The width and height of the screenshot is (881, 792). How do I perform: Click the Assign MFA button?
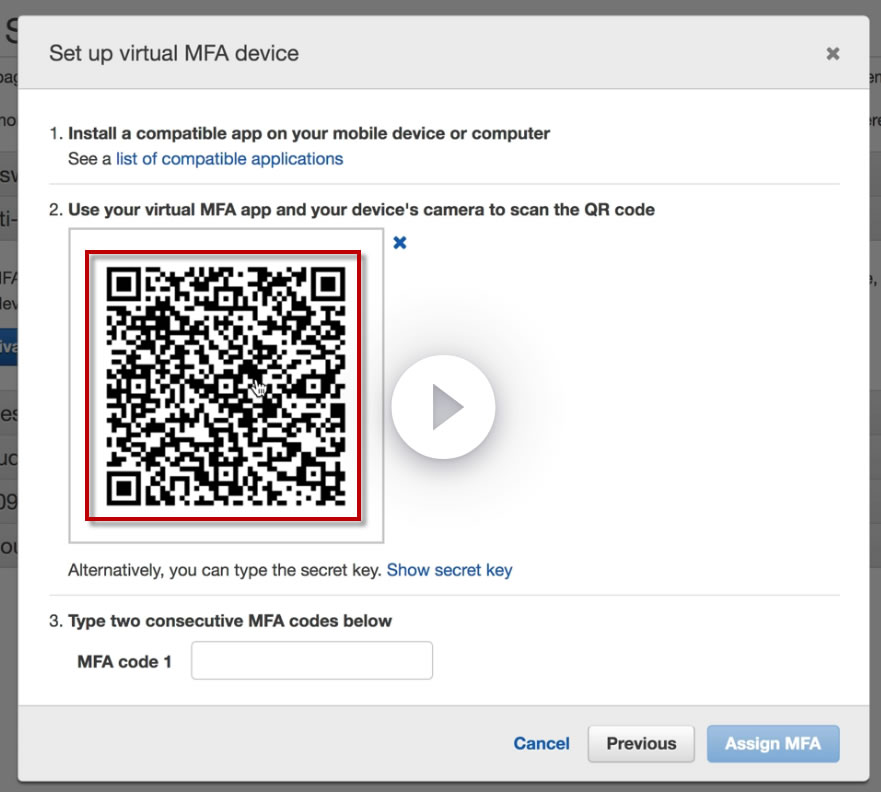point(772,743)
